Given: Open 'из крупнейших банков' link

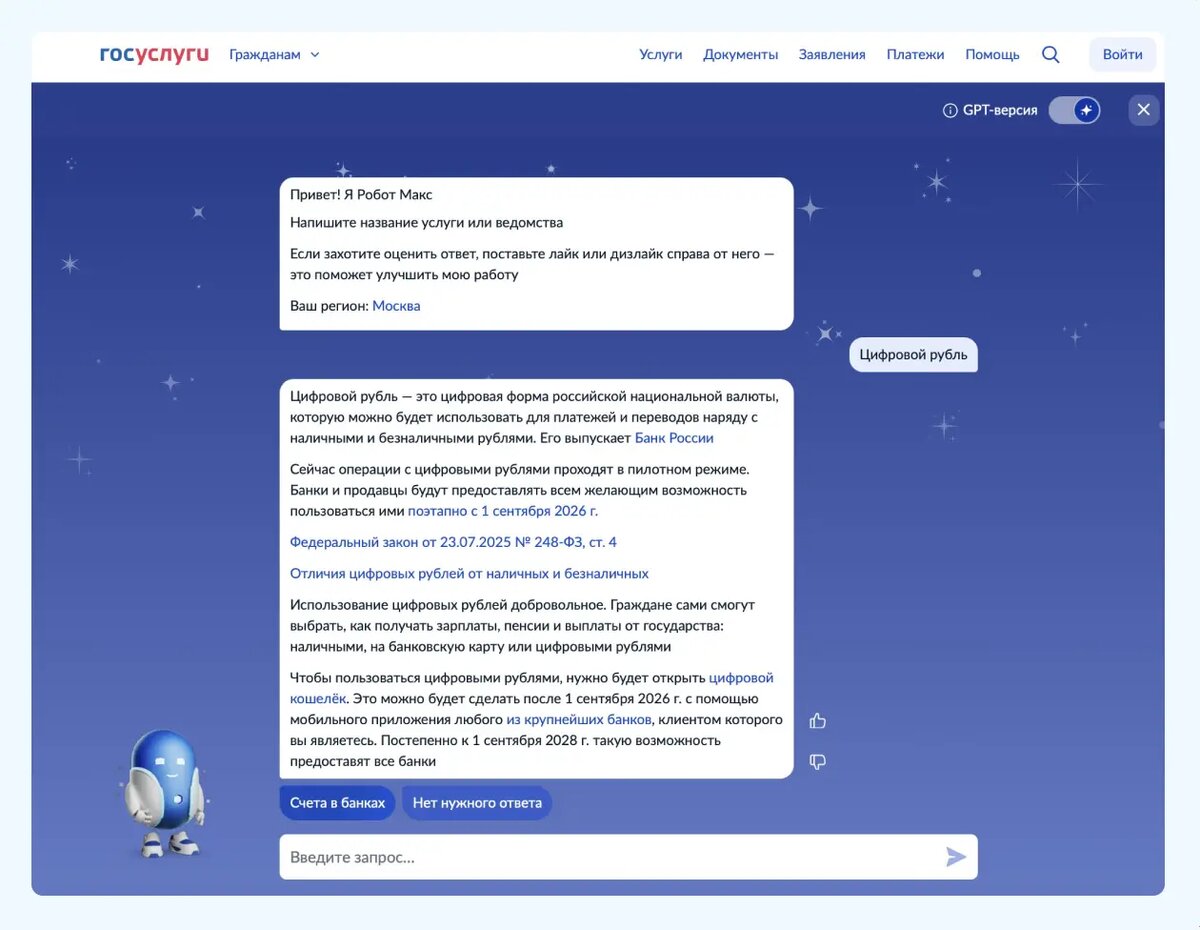Looking at the screenshot, I should pyautogui.click(x=579, y=720).
